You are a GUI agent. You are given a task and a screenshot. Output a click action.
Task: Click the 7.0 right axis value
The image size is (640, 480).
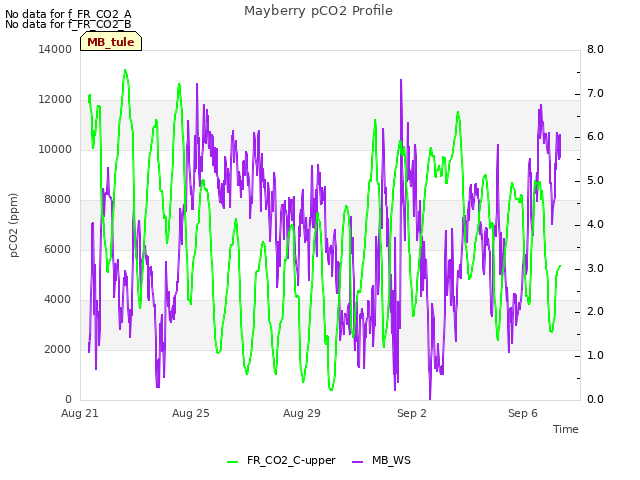[x=596, y=93]
